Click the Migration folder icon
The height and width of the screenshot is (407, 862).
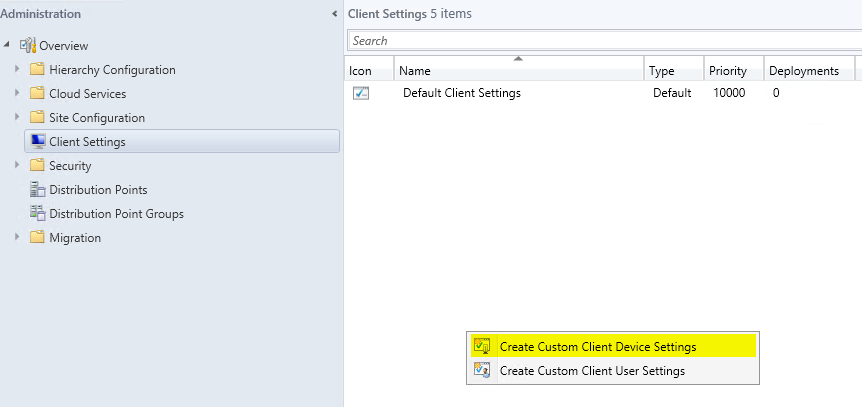(x=37, y=238)
